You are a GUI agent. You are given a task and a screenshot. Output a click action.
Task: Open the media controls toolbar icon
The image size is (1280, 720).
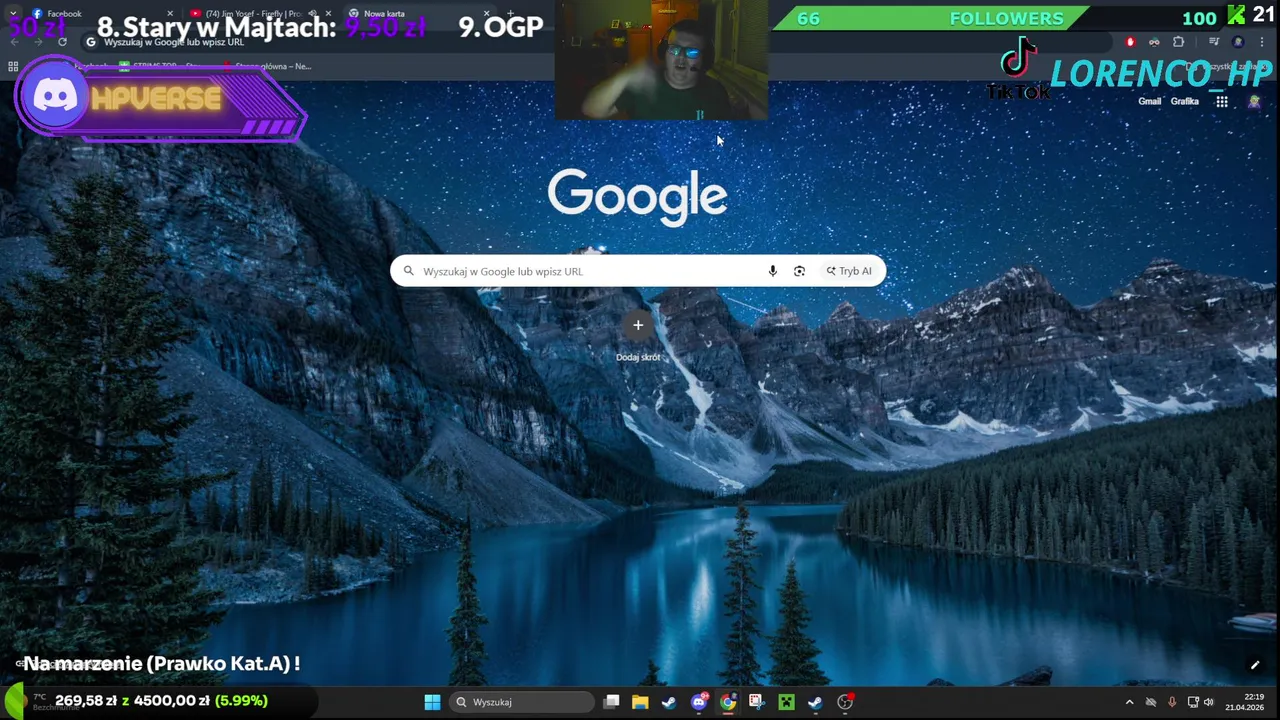[x=1214, y=42]
